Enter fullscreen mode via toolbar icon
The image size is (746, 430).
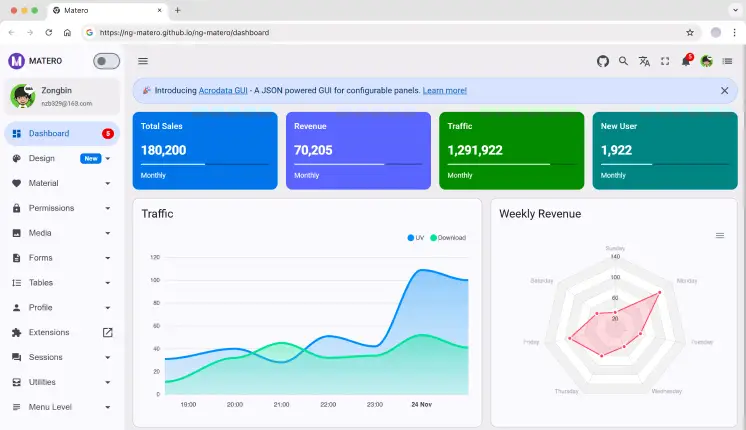(665, 61)
